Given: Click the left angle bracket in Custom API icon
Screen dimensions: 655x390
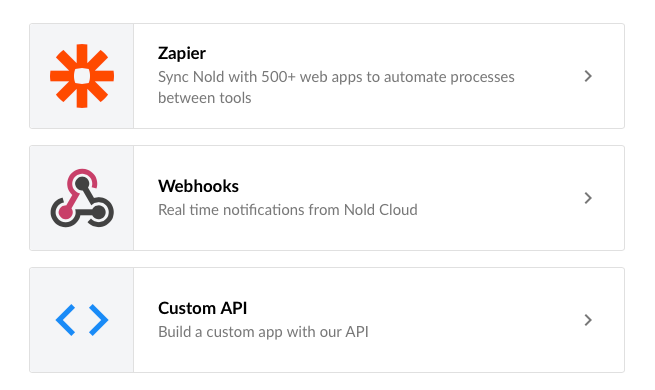Looking at the screenshot, I should [x=66, y=320].
